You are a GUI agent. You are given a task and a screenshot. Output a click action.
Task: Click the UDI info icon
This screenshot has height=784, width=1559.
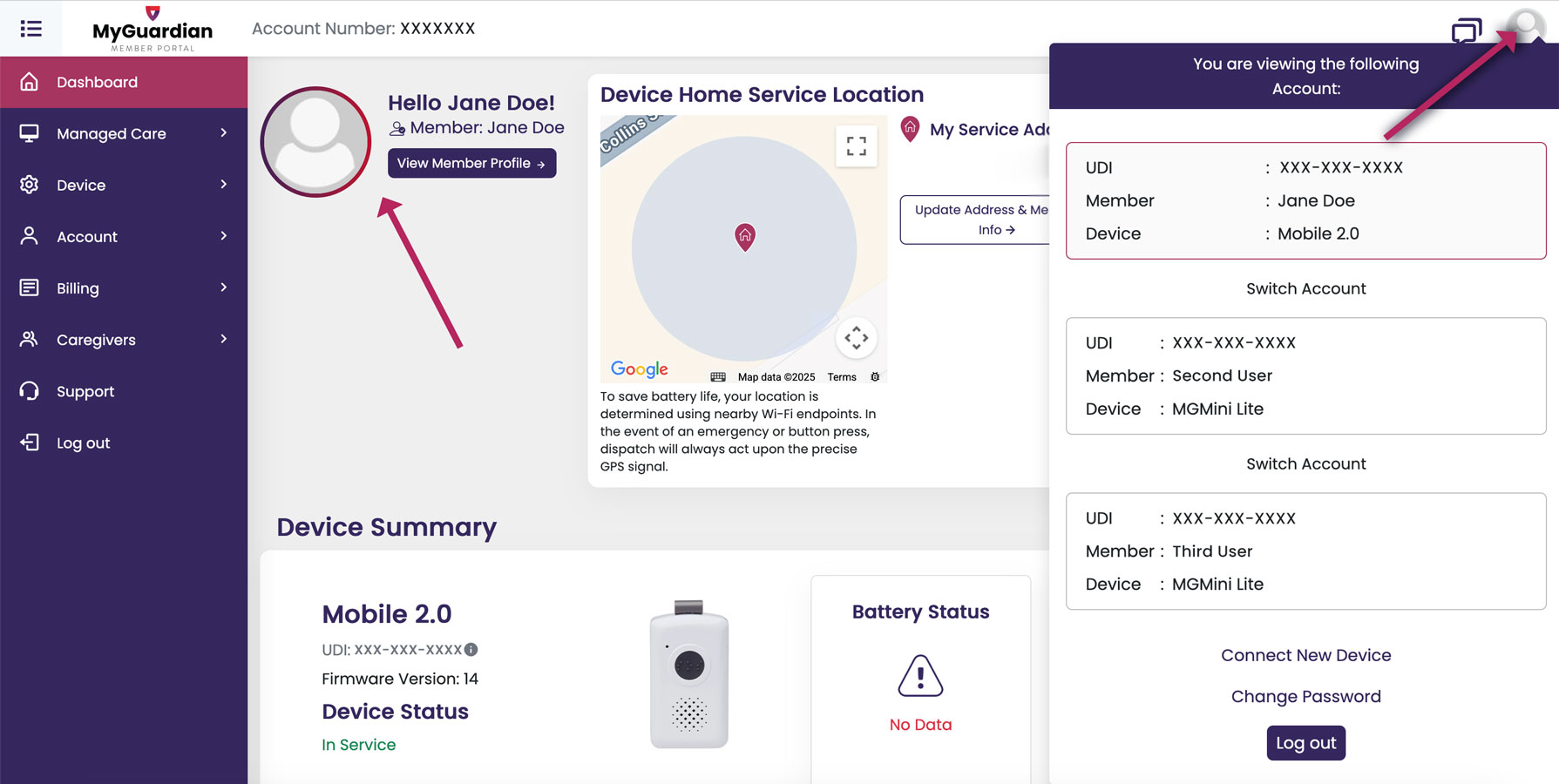(x=471, y=650)
